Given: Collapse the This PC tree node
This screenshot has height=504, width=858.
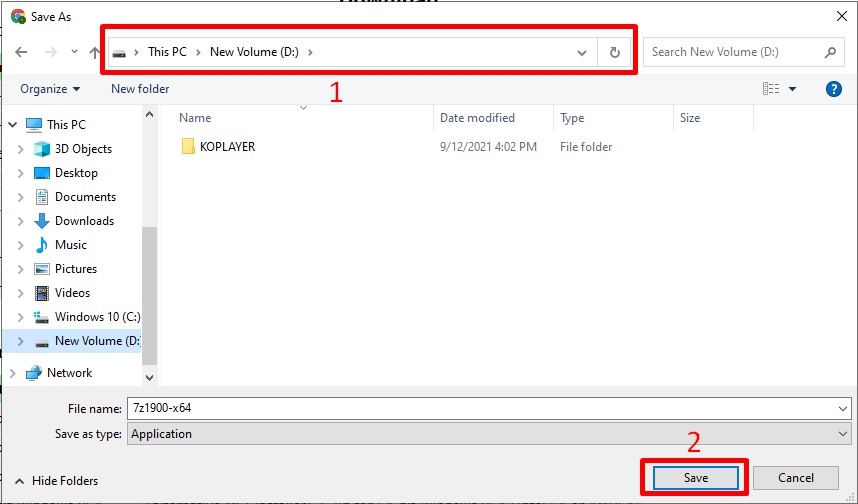Looking at the screenshot, I should [12, 125].
